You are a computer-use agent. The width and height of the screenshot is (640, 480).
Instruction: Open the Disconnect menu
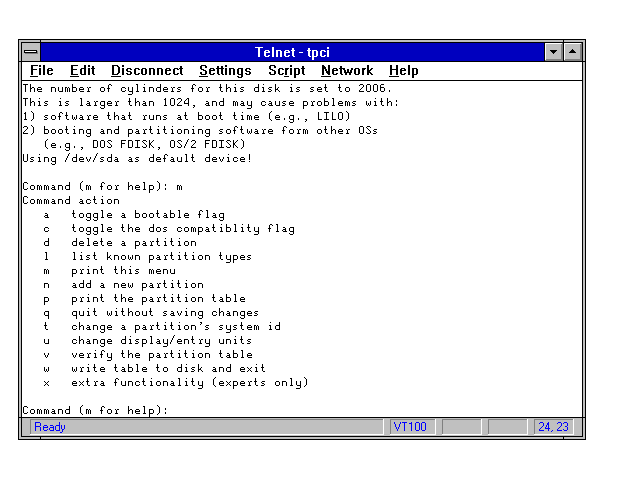[x=147, y=71]
